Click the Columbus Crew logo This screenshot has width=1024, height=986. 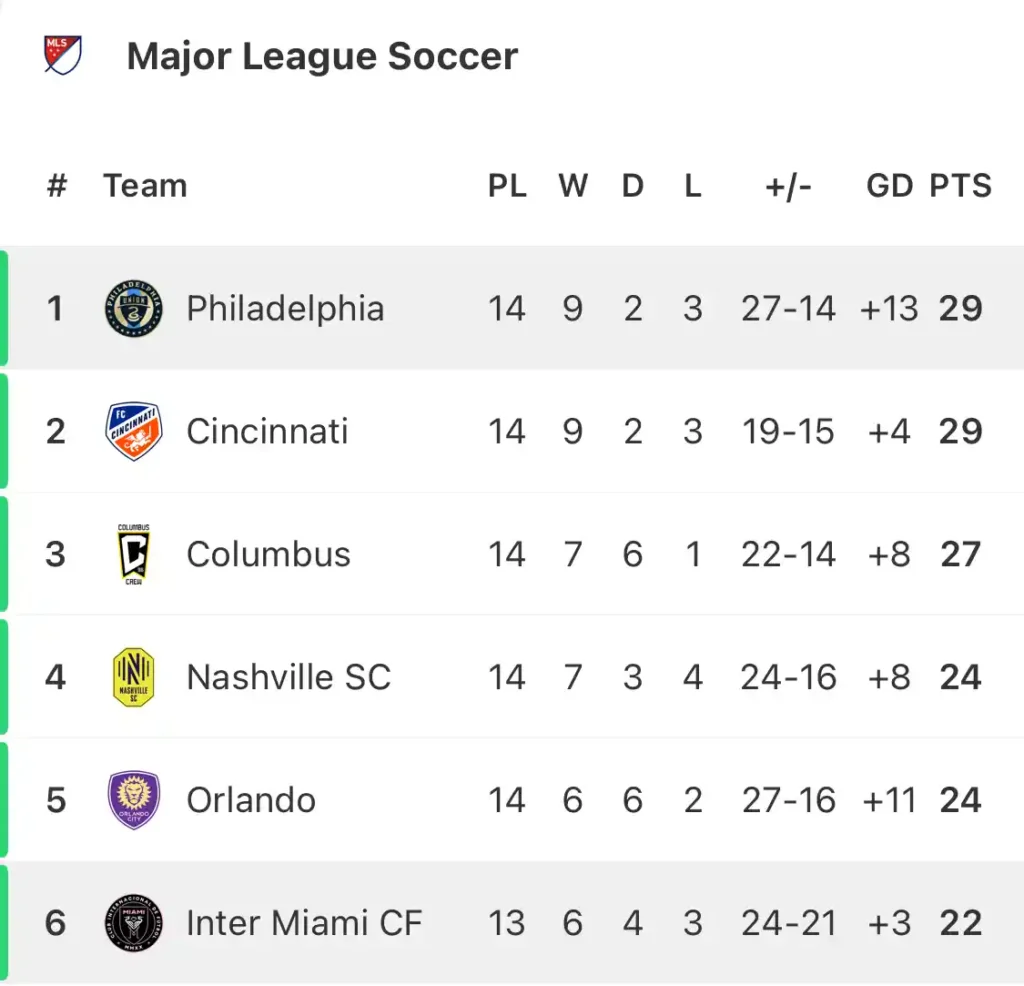(134, 554)
